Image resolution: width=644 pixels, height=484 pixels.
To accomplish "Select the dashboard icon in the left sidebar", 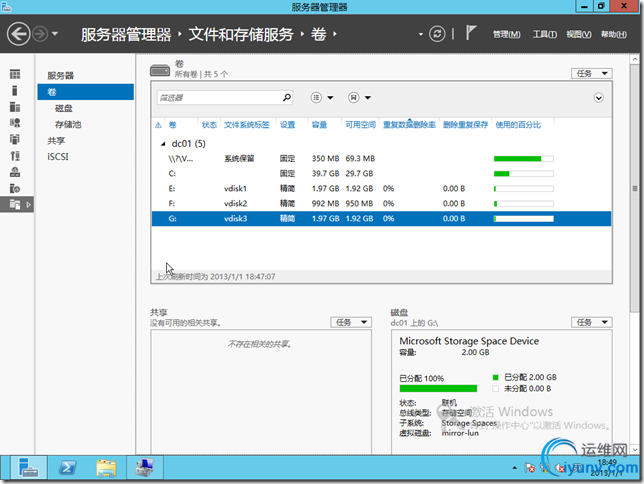I will point(15,74).
